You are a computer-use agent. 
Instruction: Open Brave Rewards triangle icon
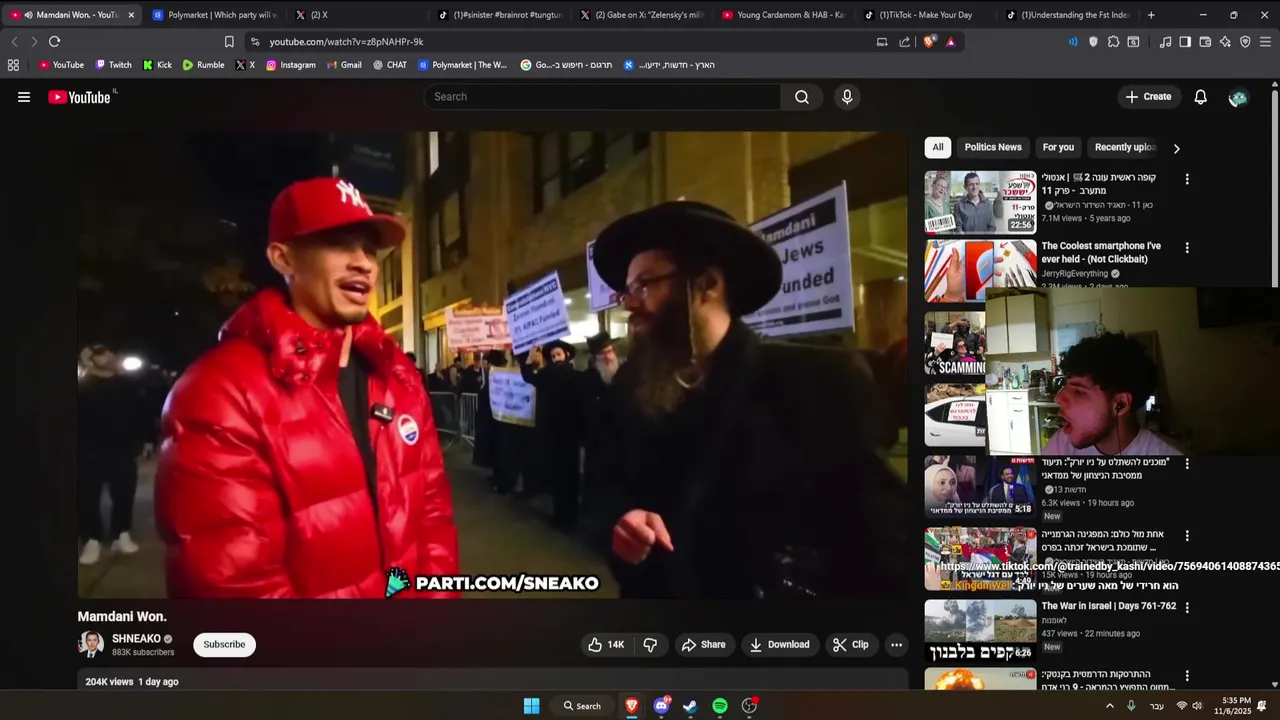pos(950,42)
